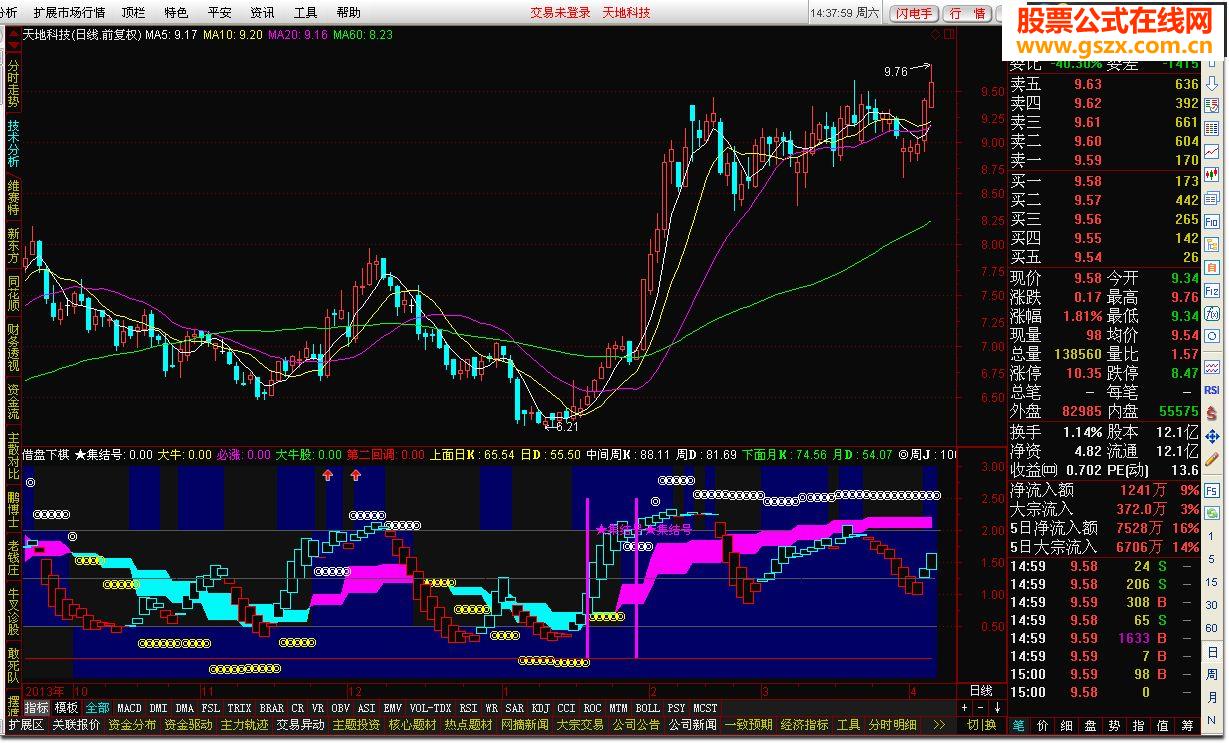Open 主副对比 in left sidebar

click(13, 456)
